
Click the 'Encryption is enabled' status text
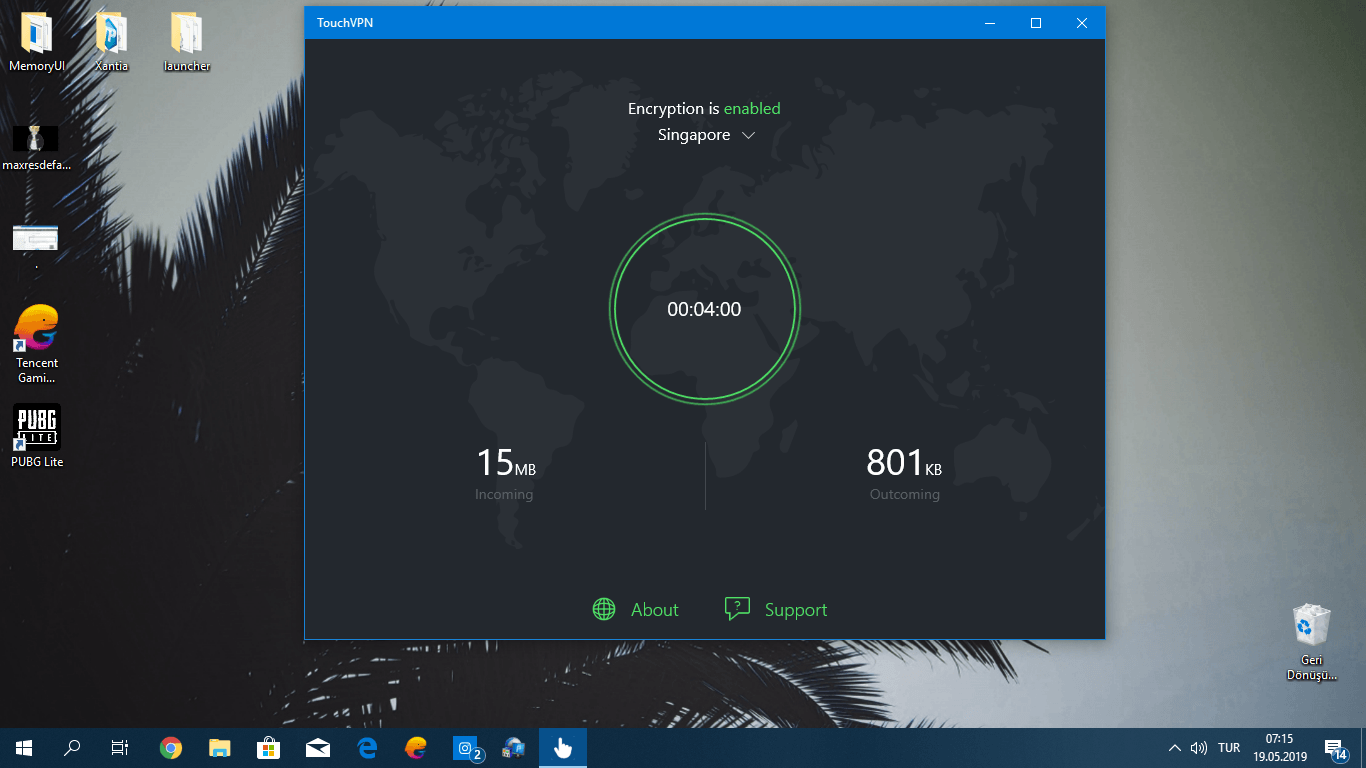click(x=704, y=109)
